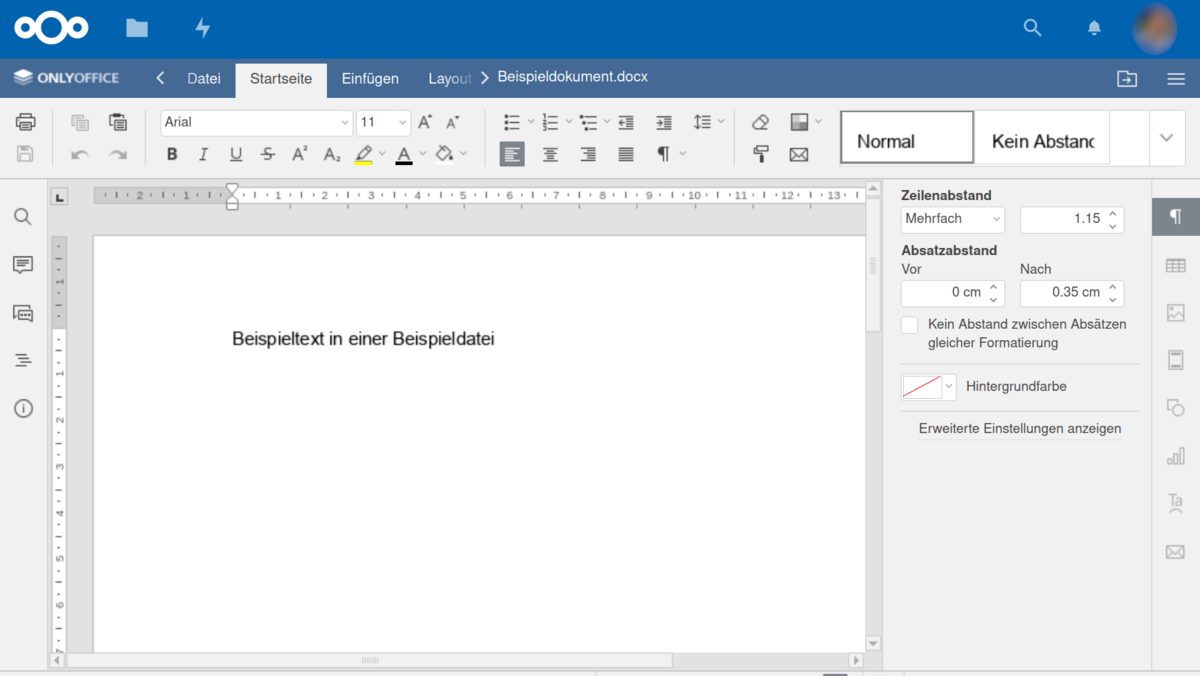Click Erweiterte Einstellungen anzeigen
Screen dimensions: 1200x676
coord(1019,429)
